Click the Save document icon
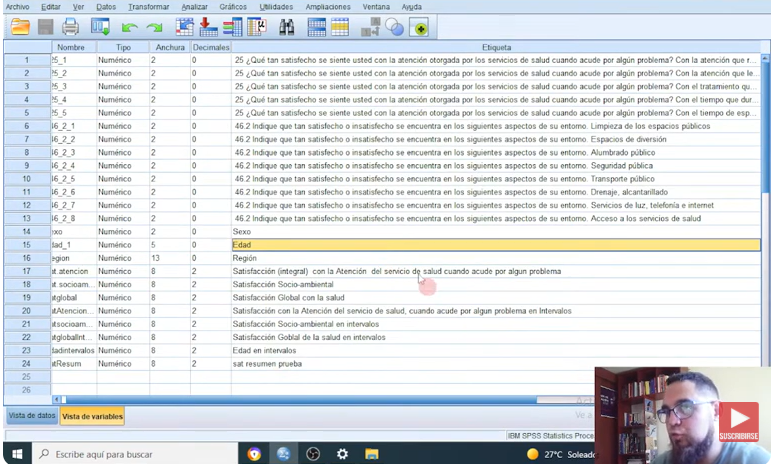Image resolution: width=774 pixels, height=464 pixels. point(45,27)
